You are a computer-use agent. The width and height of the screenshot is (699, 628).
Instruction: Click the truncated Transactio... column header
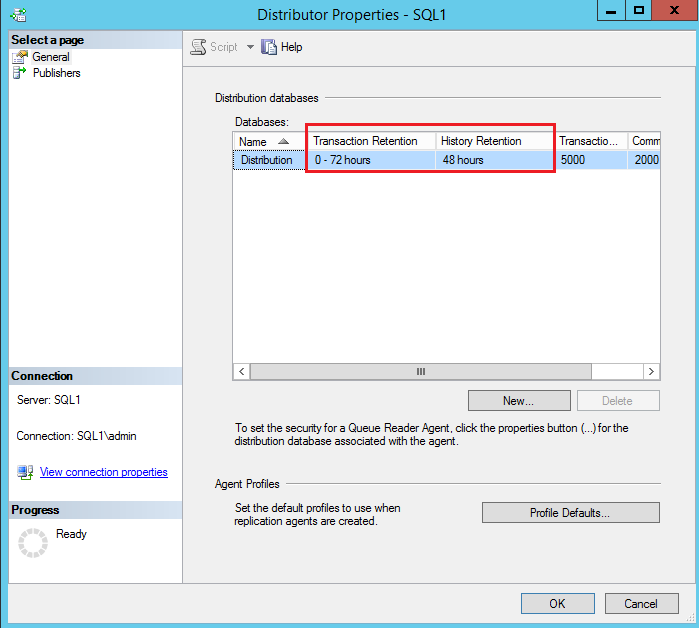click(x=591, y=141)
